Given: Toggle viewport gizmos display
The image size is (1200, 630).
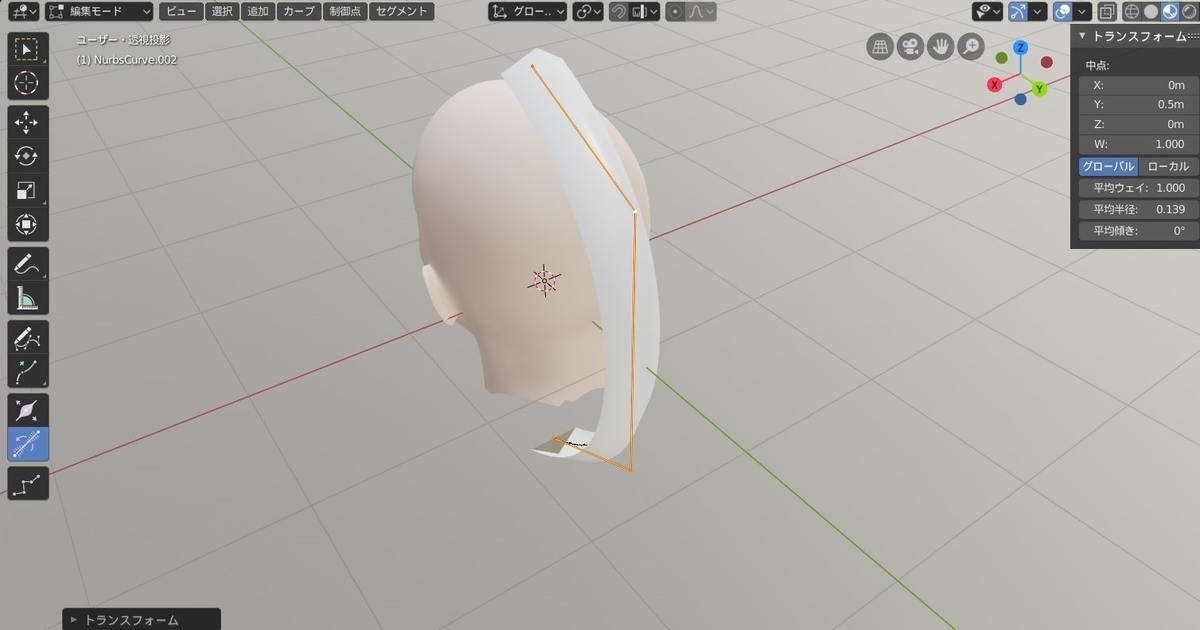Looking at the screenshot, I should coord(1019,12).
